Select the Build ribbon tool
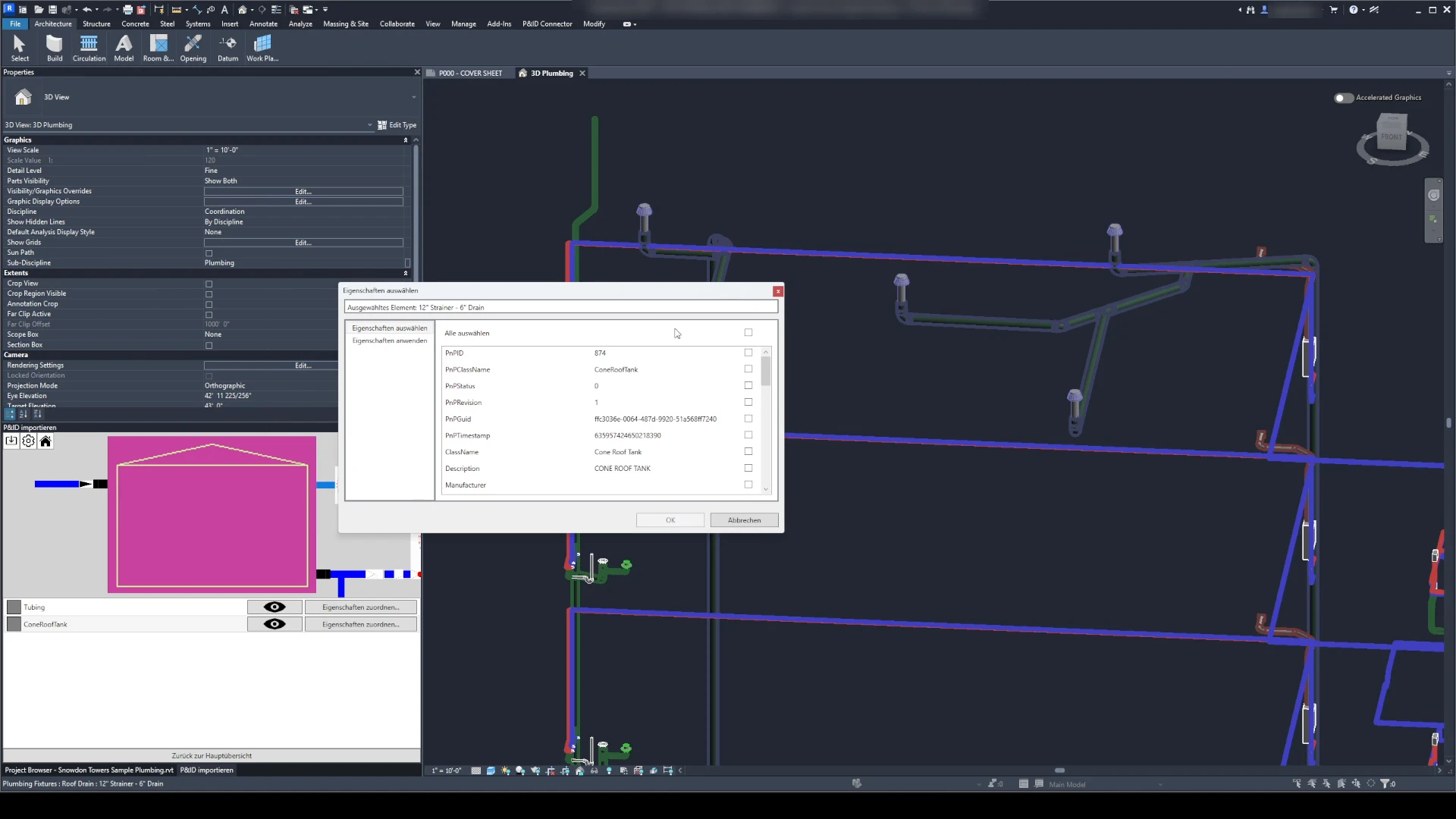Screen dimensions: 1456x819 55,49
